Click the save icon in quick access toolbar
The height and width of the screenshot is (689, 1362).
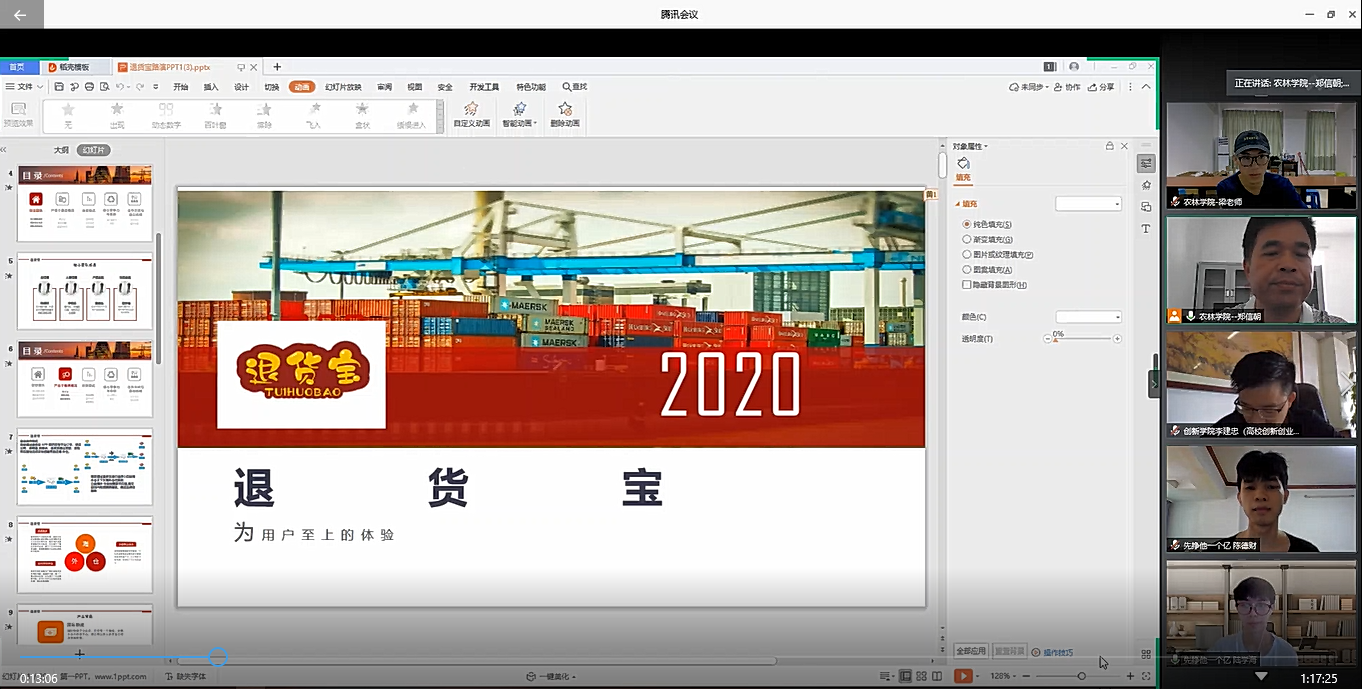[x=59, y=87]
